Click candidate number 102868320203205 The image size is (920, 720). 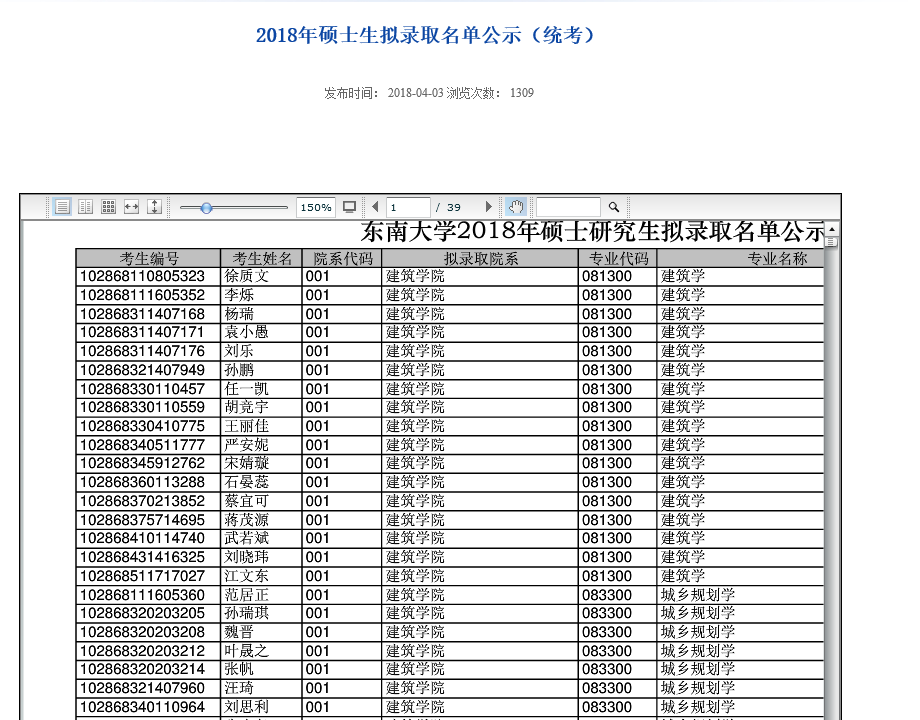coord(142,613)
